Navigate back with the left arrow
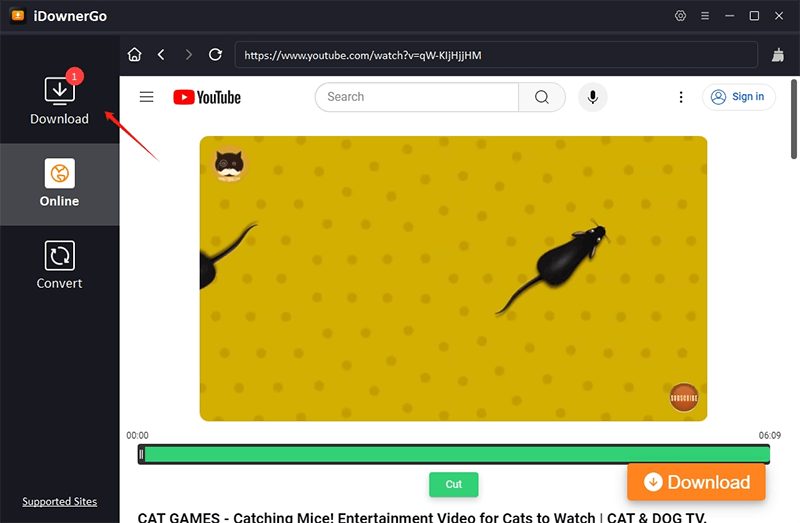The width and height of the screenshot is (800, 523). (161, 55)
